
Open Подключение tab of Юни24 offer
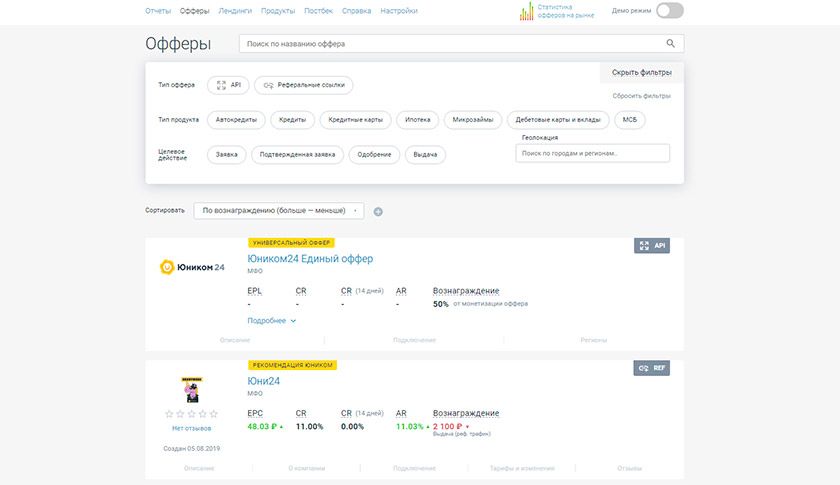tap(414, 468)
